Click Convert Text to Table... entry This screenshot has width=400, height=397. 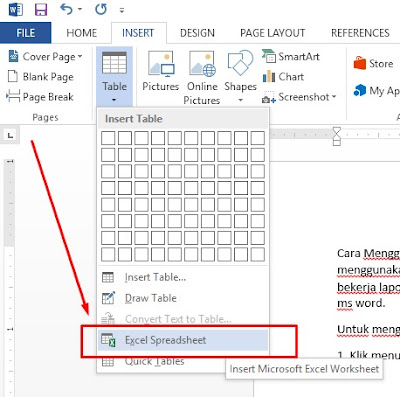click(183, 319)
